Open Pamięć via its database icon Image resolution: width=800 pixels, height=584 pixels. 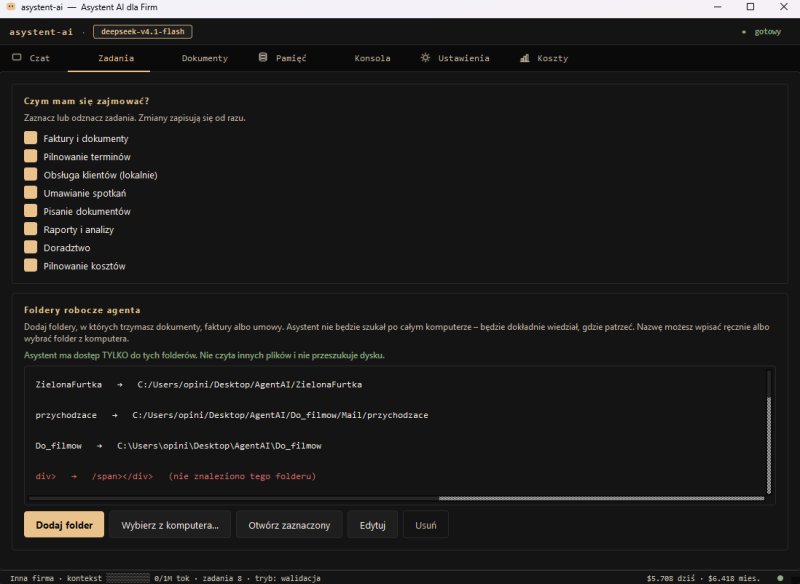[x=263, y=58]
